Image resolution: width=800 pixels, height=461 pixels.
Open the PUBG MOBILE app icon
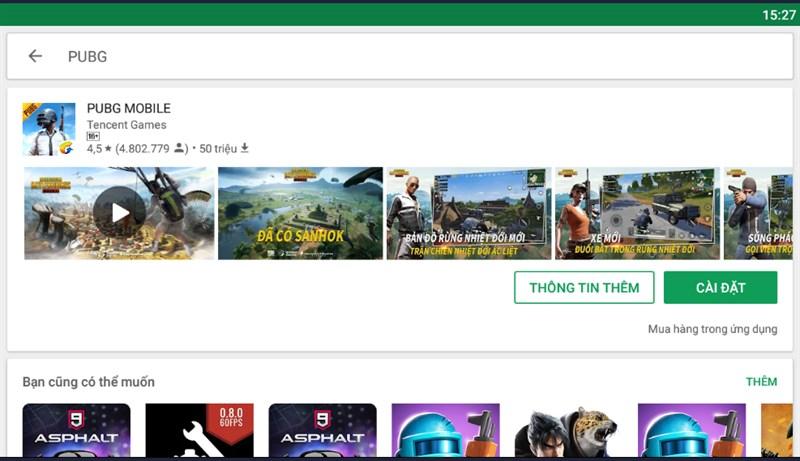click(x=49, y=129)
